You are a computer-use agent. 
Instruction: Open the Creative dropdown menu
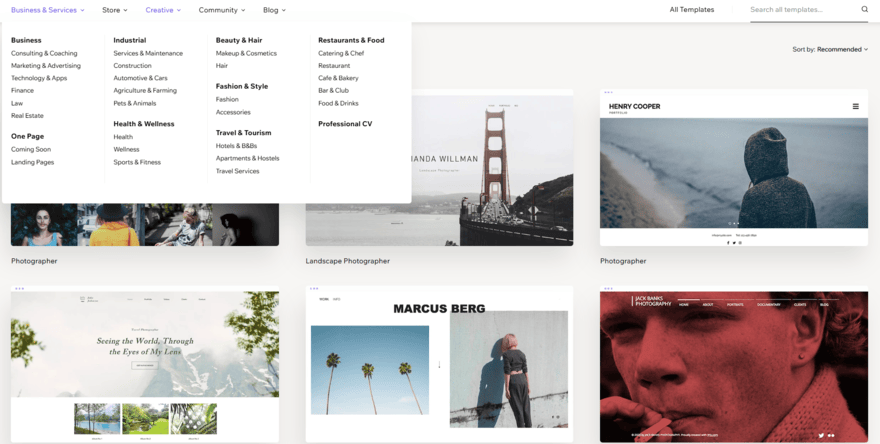point(163,10)
